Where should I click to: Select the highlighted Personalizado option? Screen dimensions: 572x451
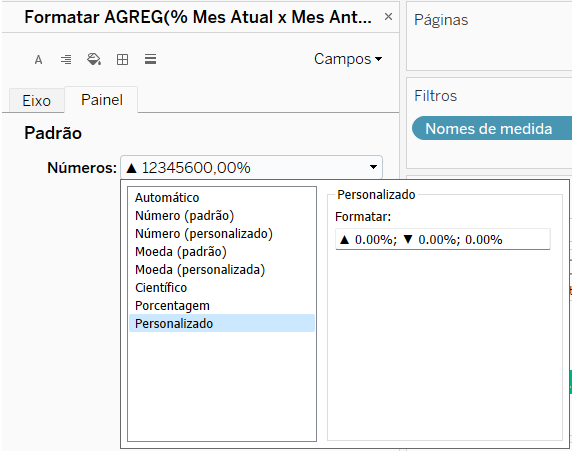tap(222, 323)
